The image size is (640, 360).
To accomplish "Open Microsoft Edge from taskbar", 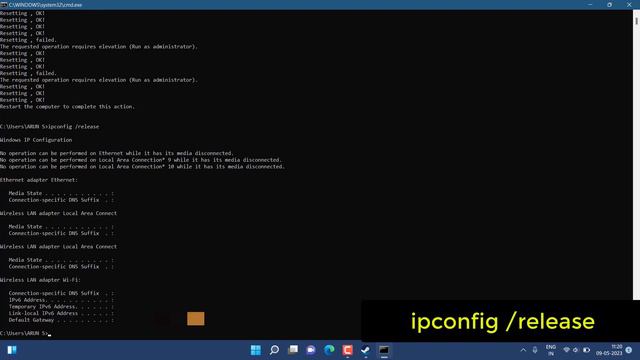I will tap(329, 350).
